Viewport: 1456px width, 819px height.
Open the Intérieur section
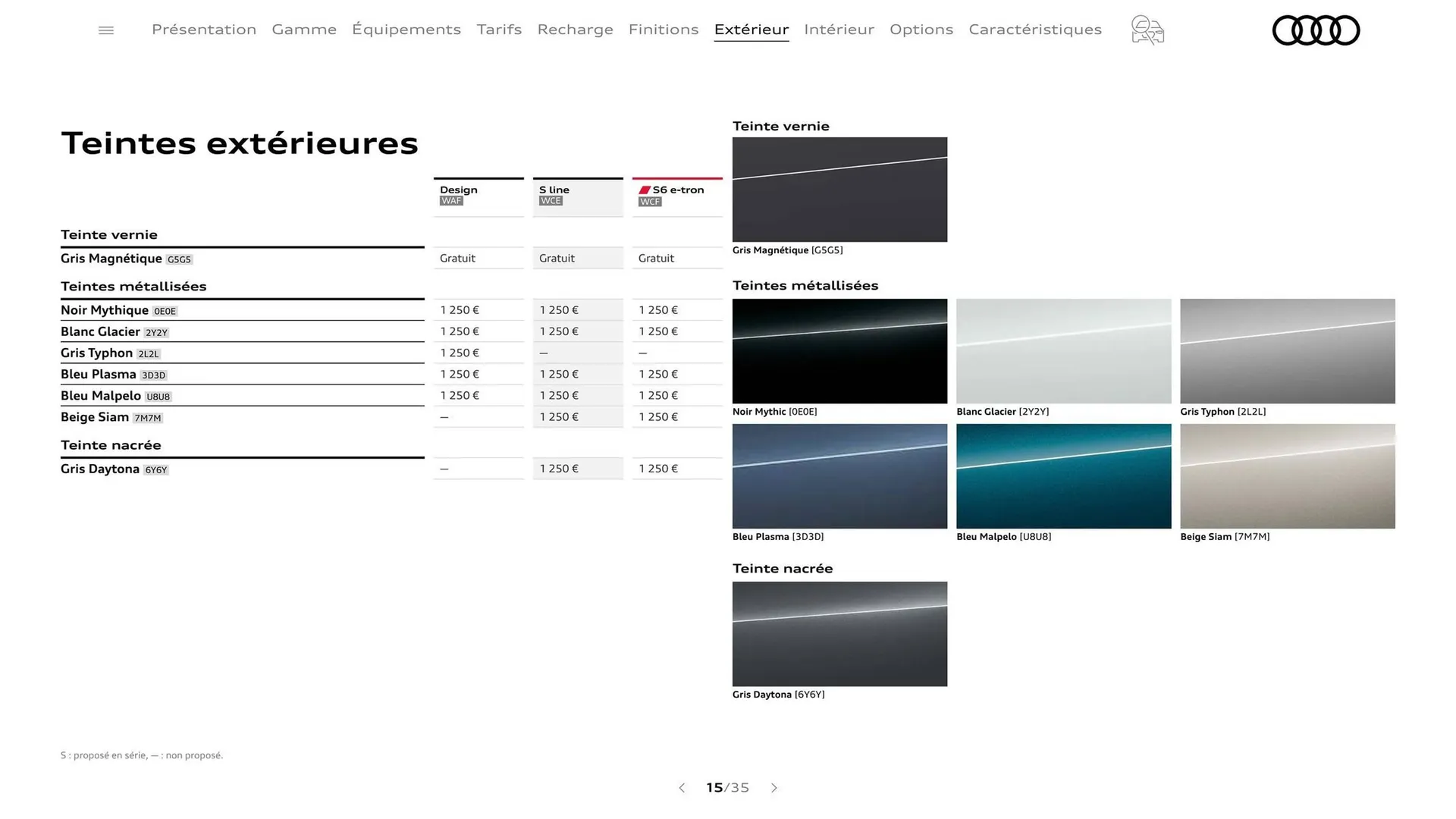(839, 30)
